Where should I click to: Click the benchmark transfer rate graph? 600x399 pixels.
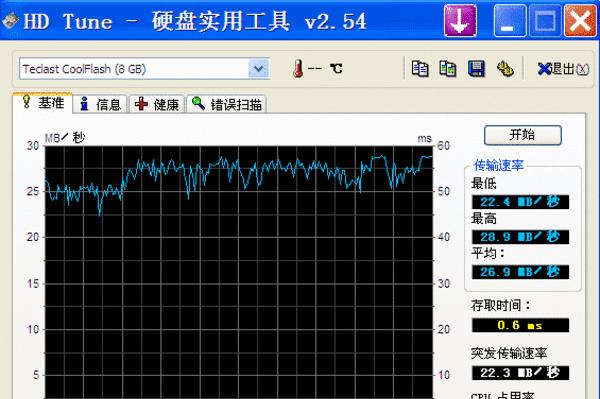239,272
